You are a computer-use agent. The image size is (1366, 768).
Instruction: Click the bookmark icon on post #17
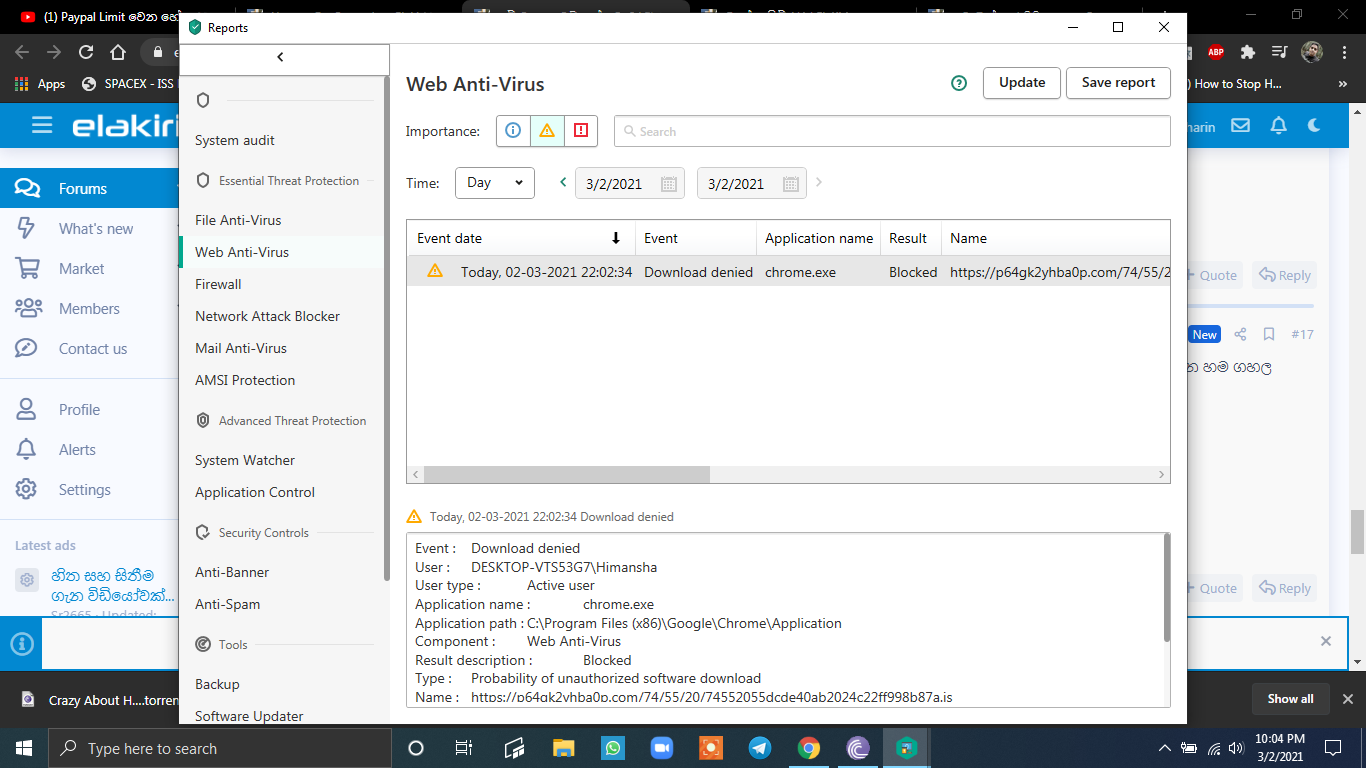click(x=1269, y=334)
